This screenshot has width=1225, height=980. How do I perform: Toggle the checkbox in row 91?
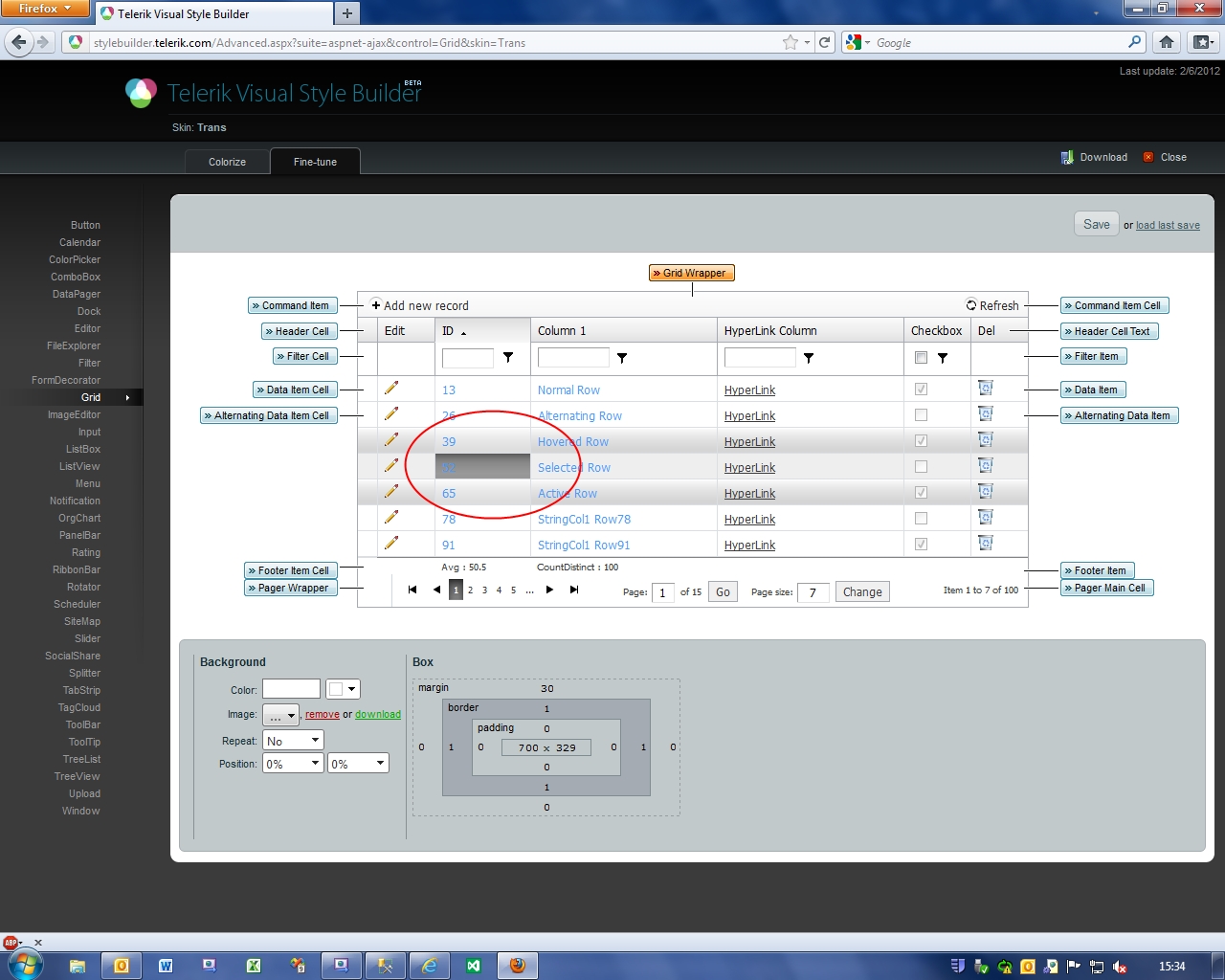click(x=921, y=545)
